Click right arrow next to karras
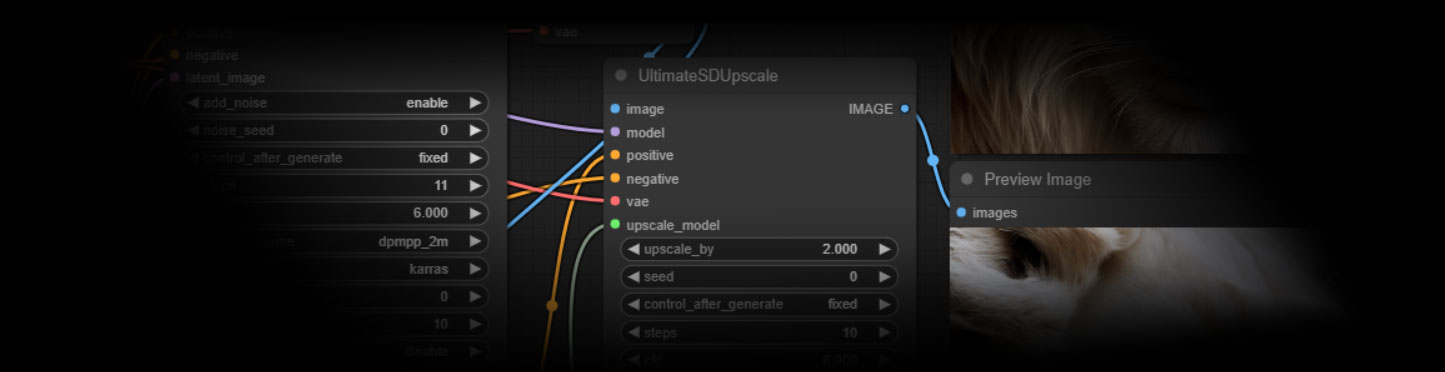The width and height of the screenshot is (1445, 372). coord(475,269)
